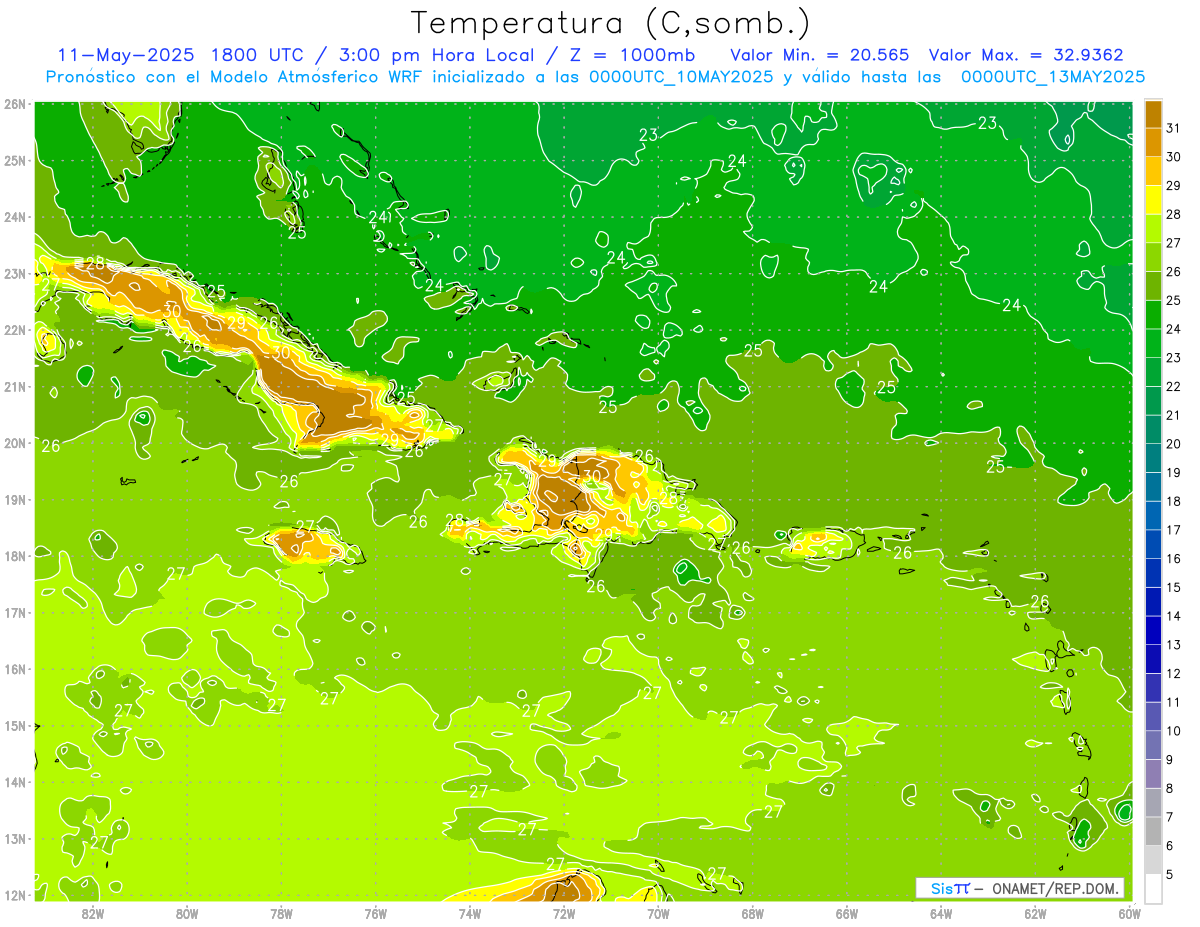
Task: Click the valid-until time "0000UTC_13MAY2025"
Action: pyautogui.click(x=1053, y=77)
